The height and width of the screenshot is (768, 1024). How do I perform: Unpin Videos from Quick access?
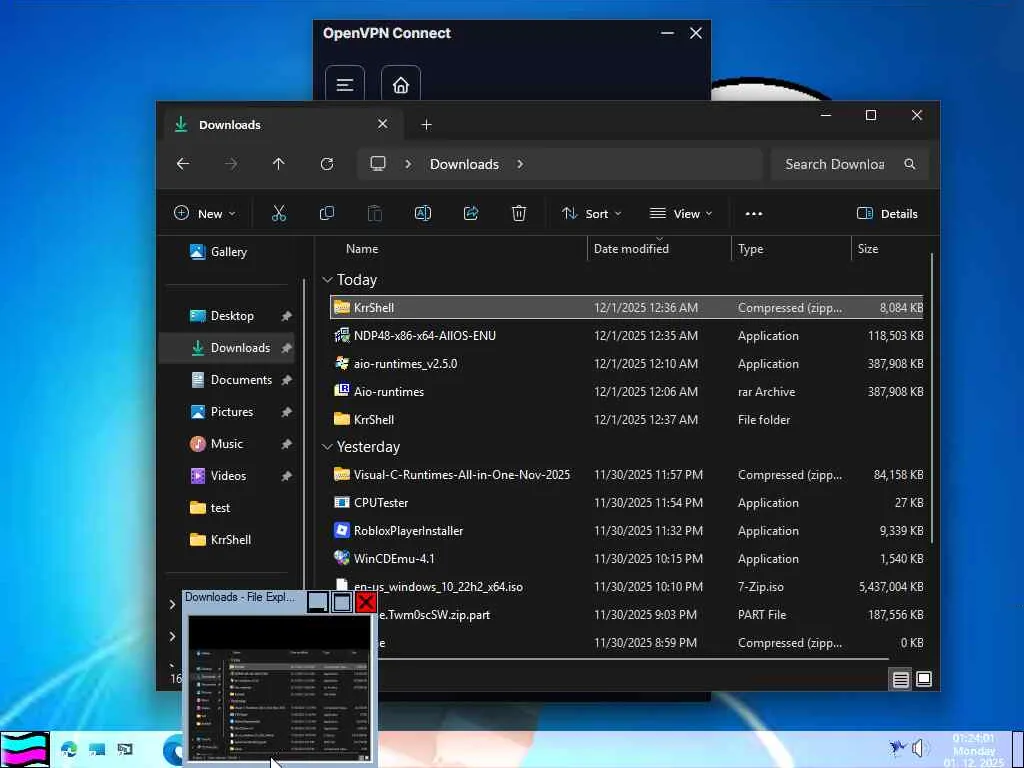click(286, 476)
